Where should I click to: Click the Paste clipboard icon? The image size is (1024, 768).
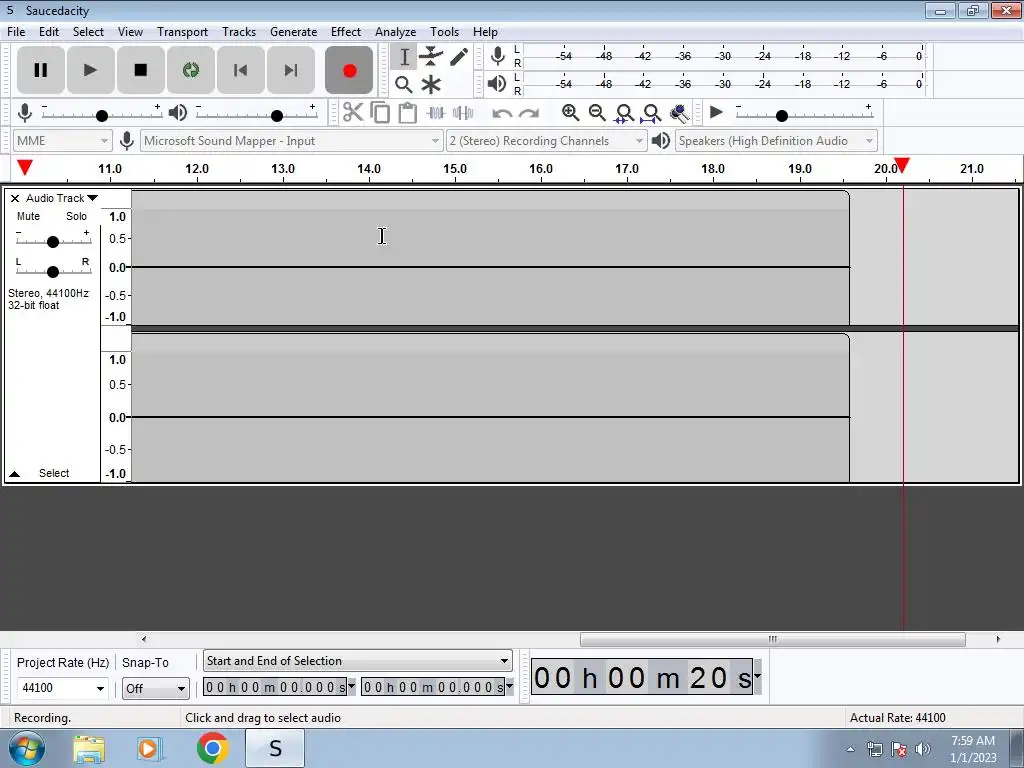(408, 112)
